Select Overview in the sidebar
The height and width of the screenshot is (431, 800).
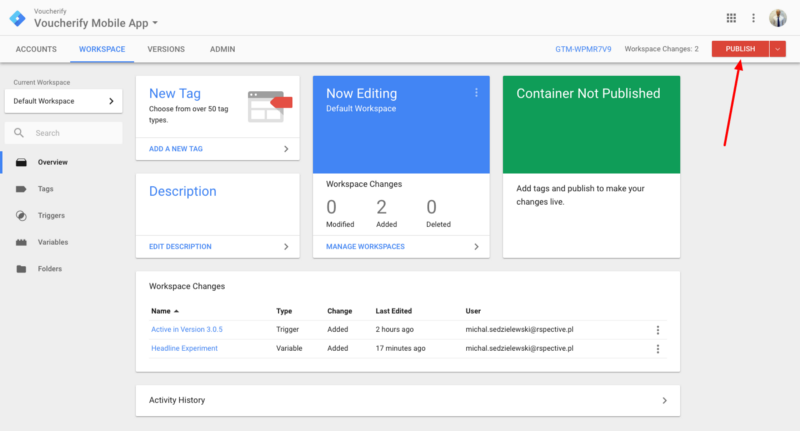click(x=53, y=162)
